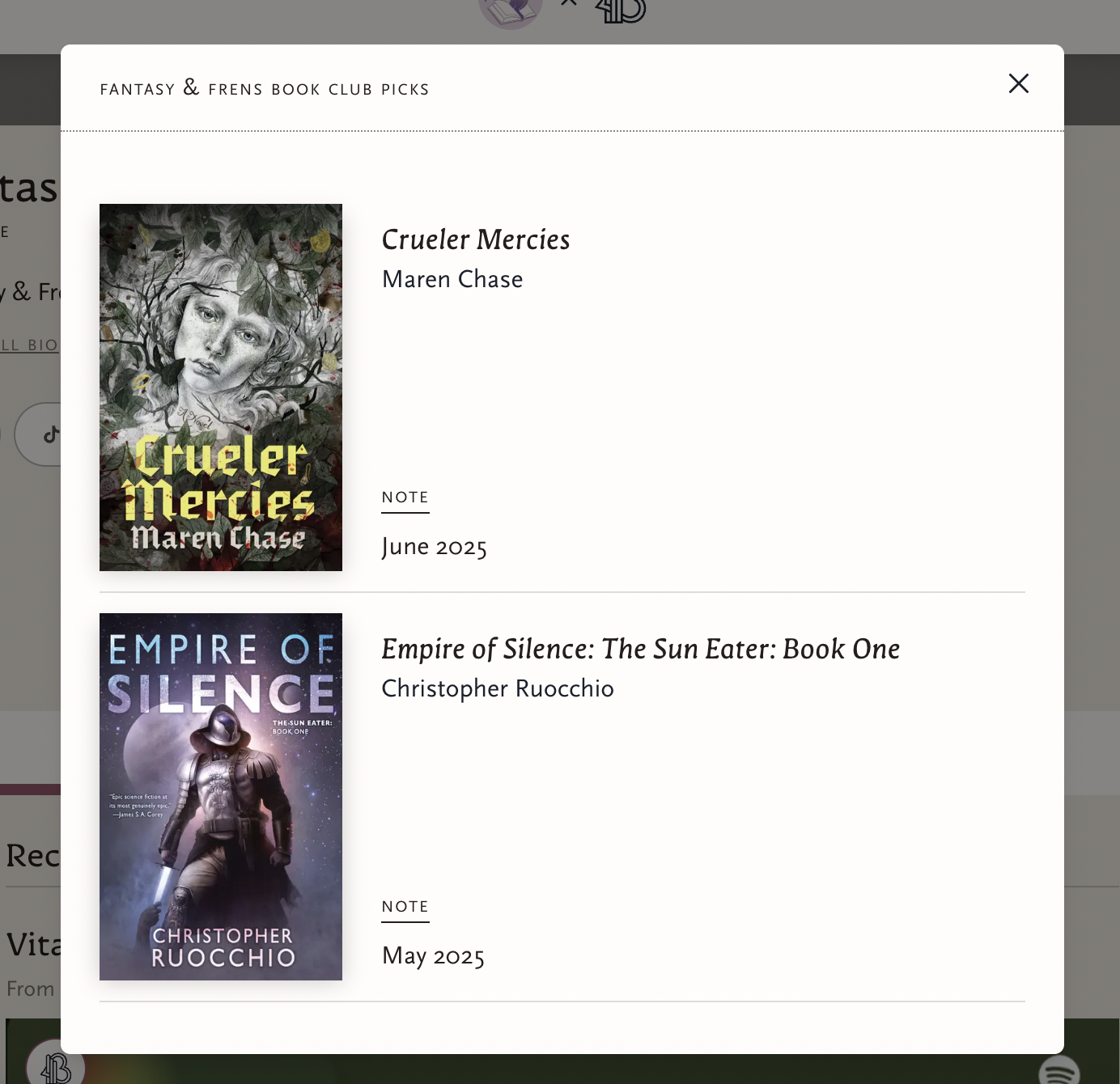1120x1084 pixels.
Task: Click Empire of Silence: The Sun Eater title
Action: 641,649
